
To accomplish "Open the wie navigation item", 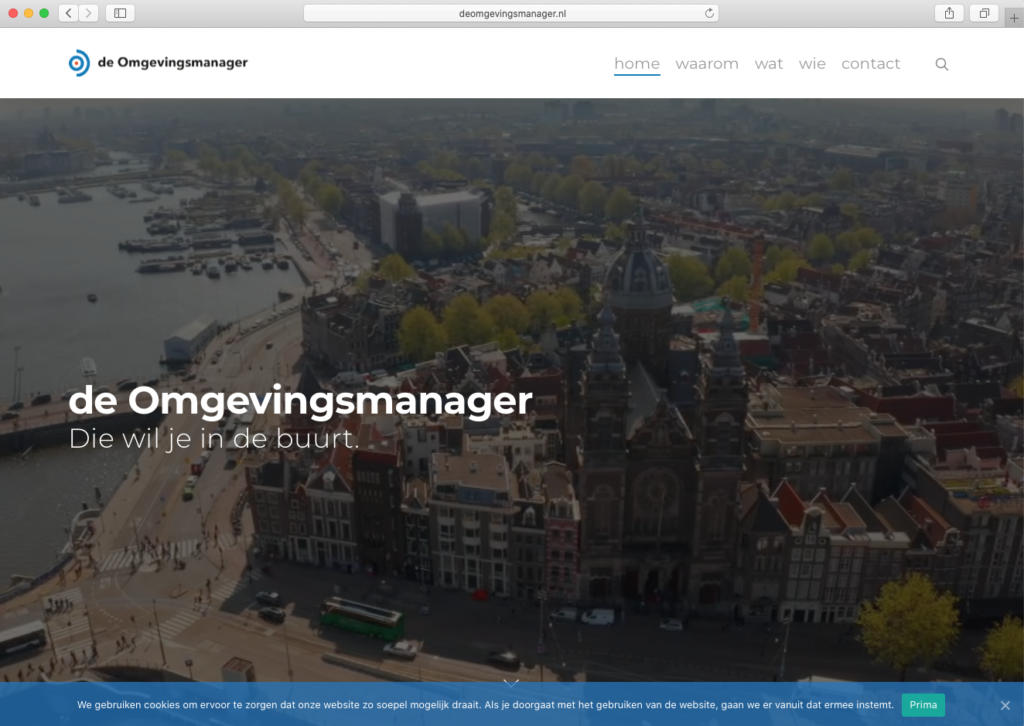I will click(x=812, y=64).
